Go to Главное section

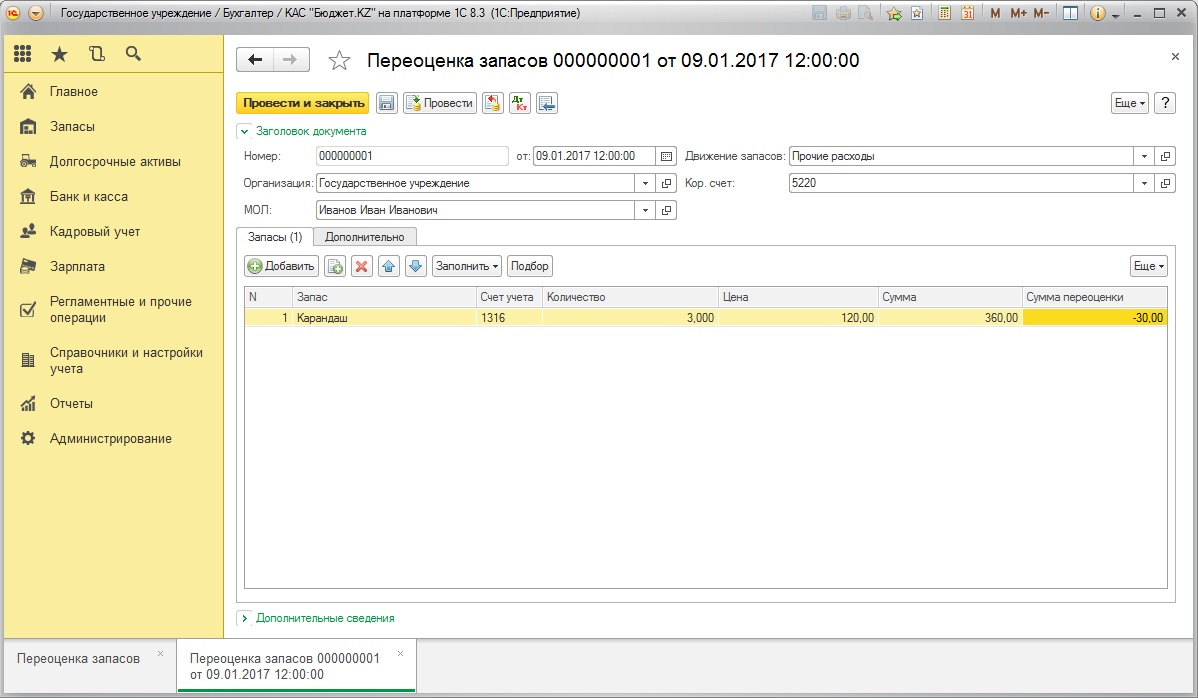[x=73, y=92]
